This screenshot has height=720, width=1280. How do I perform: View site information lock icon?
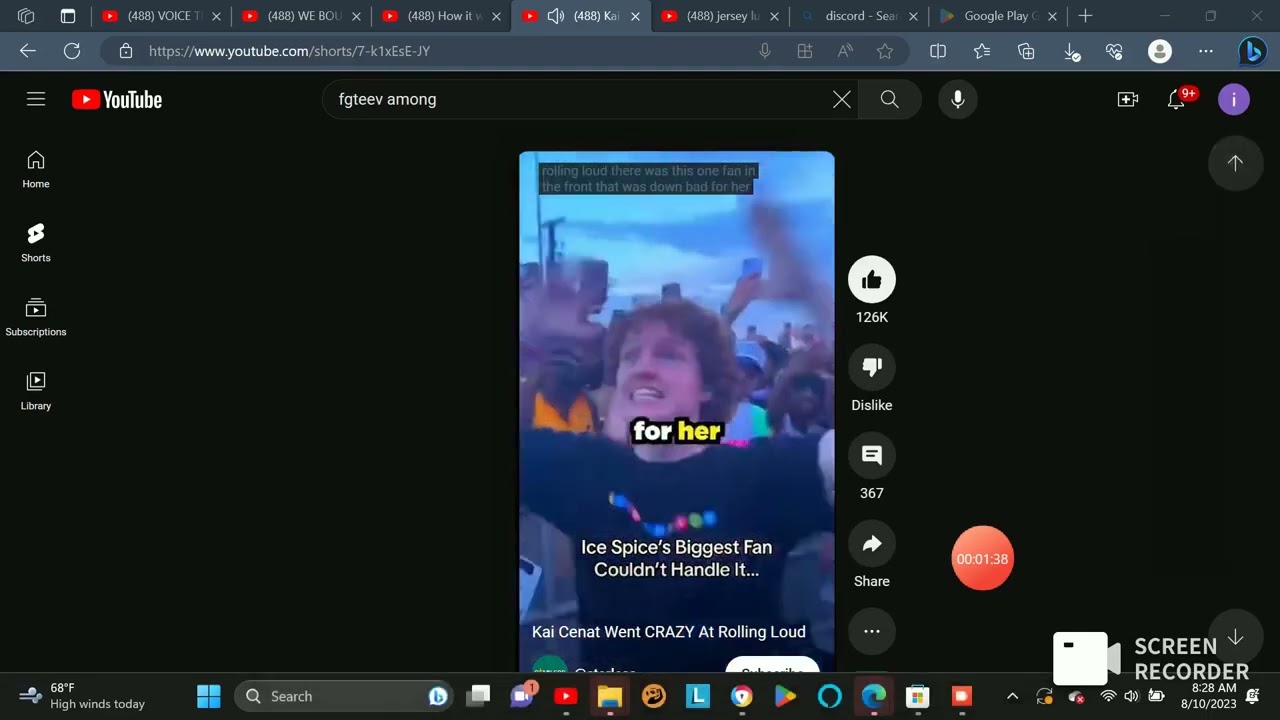pos(125,51)
